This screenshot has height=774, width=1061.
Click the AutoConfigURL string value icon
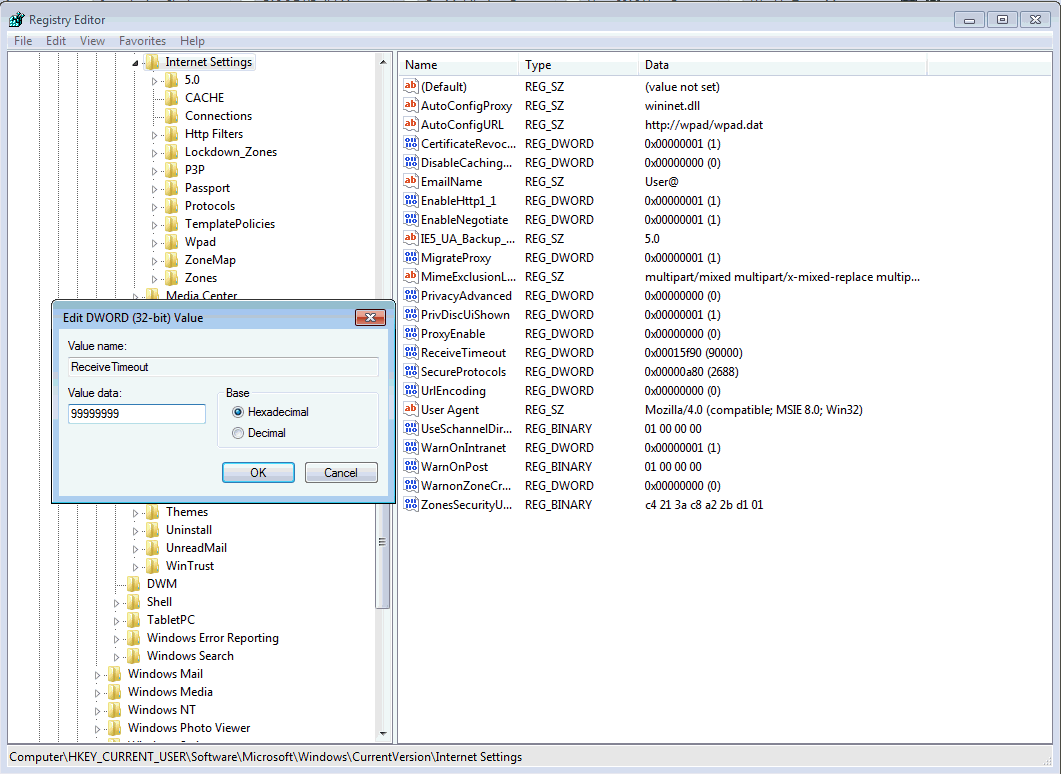[x=411, y=124]
